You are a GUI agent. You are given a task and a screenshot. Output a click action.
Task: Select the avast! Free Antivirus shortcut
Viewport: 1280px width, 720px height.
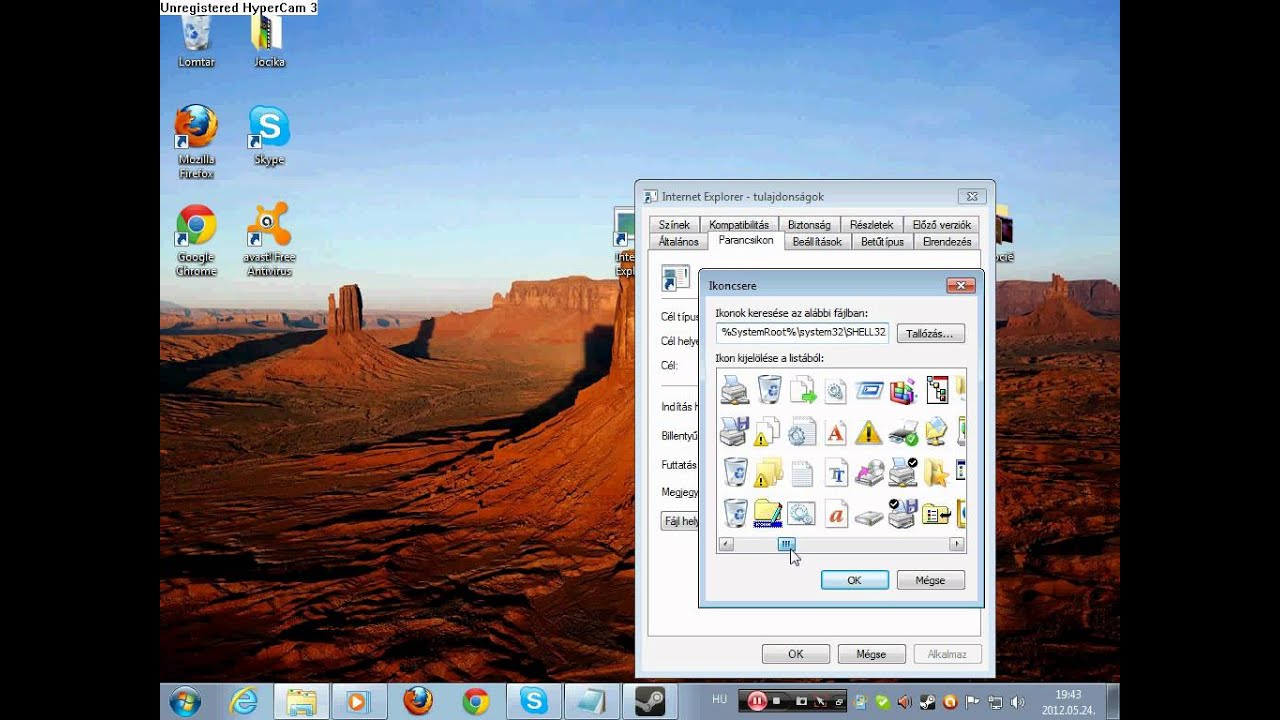[x=269, y=240]
